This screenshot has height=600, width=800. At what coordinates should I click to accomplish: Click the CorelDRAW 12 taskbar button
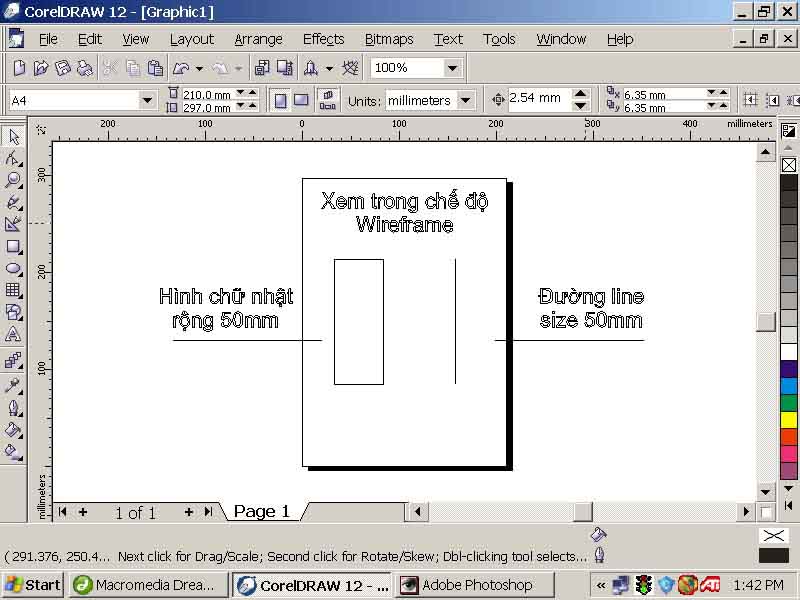(x=312, y=585)
